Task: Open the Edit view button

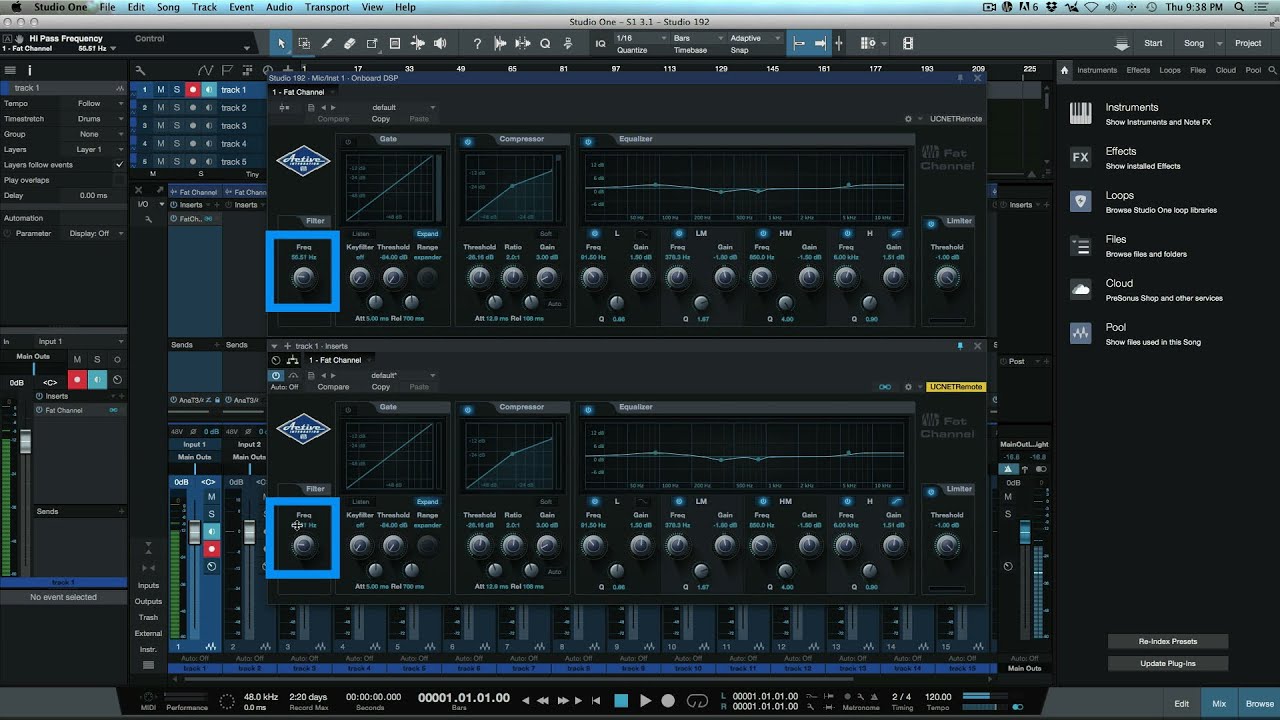Action: click(x=1182, y=703)
